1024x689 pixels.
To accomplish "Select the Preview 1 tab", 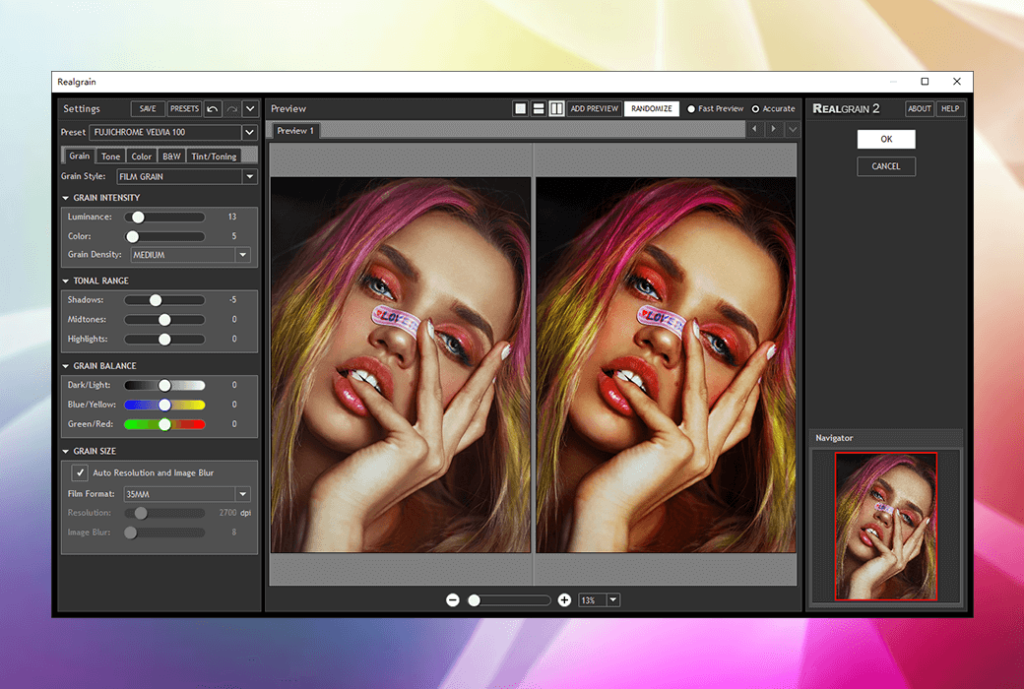I will (295, 131).
